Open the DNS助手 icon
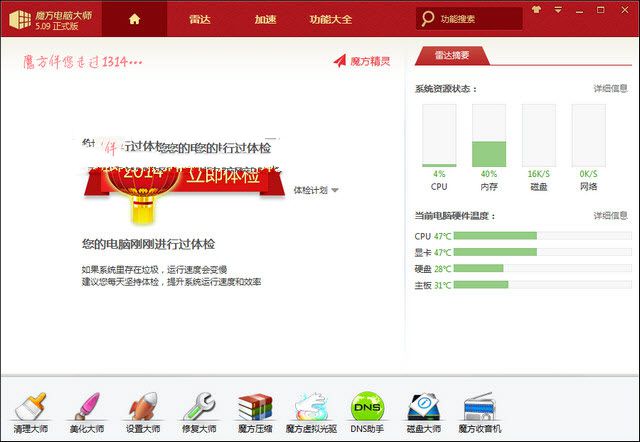 pyautogui.click(x=367, y=411)
